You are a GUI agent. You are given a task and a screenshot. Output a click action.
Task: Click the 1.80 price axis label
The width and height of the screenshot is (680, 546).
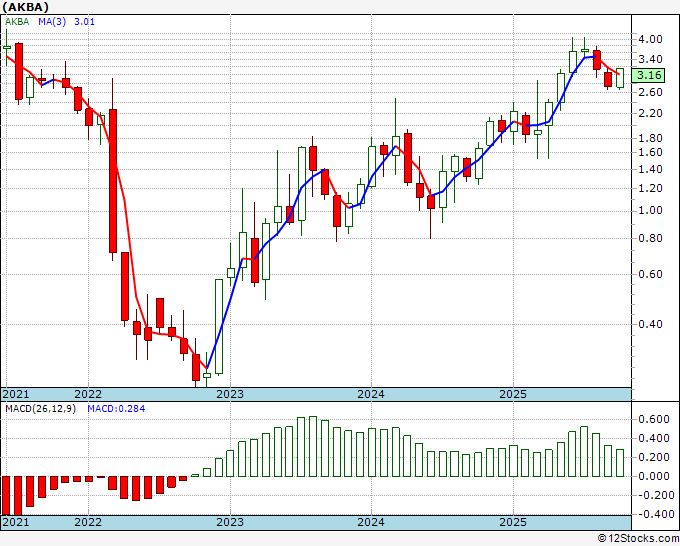(650, 138)
